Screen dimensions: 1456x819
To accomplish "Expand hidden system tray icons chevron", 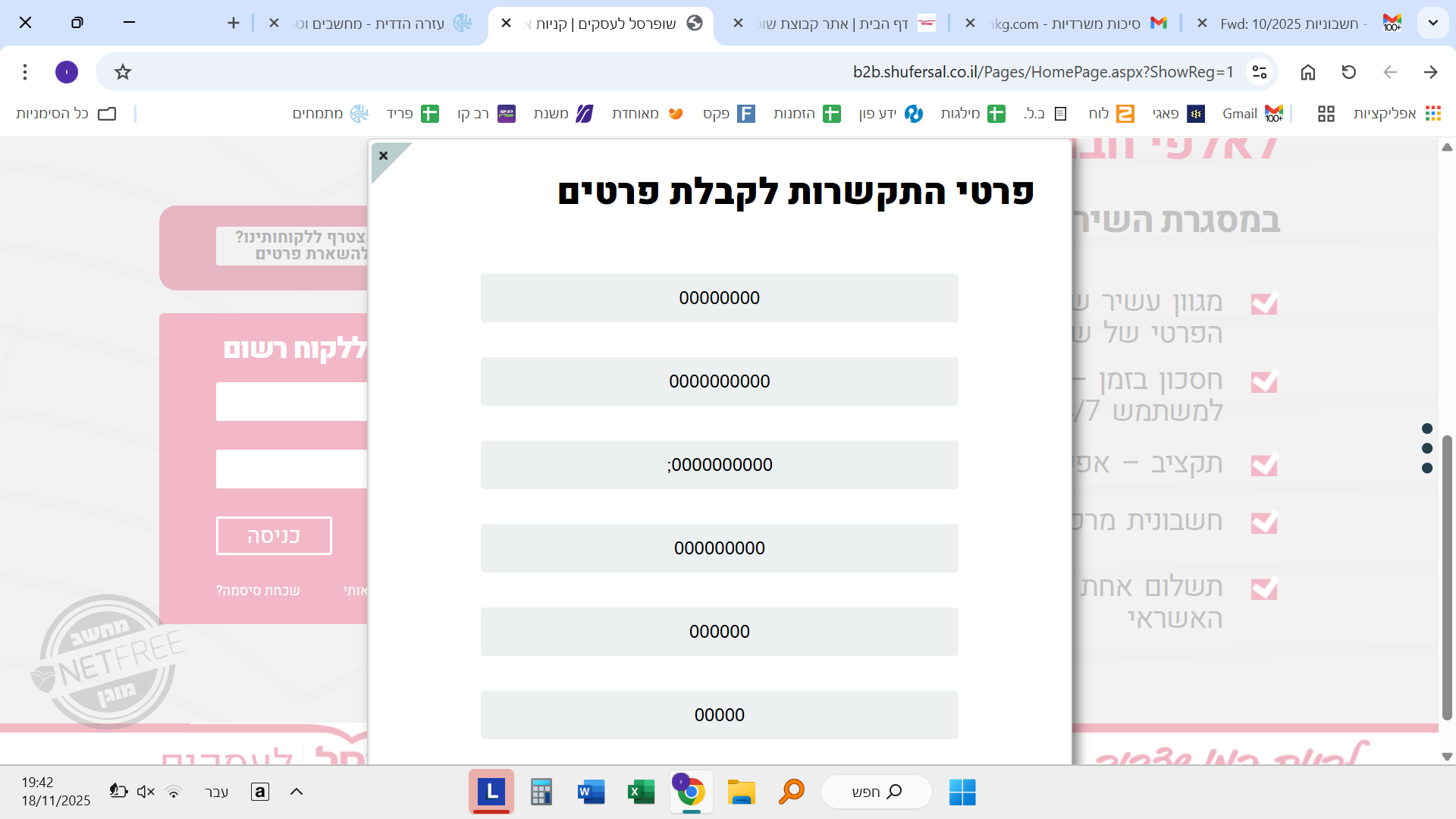I will coord(297,792).
